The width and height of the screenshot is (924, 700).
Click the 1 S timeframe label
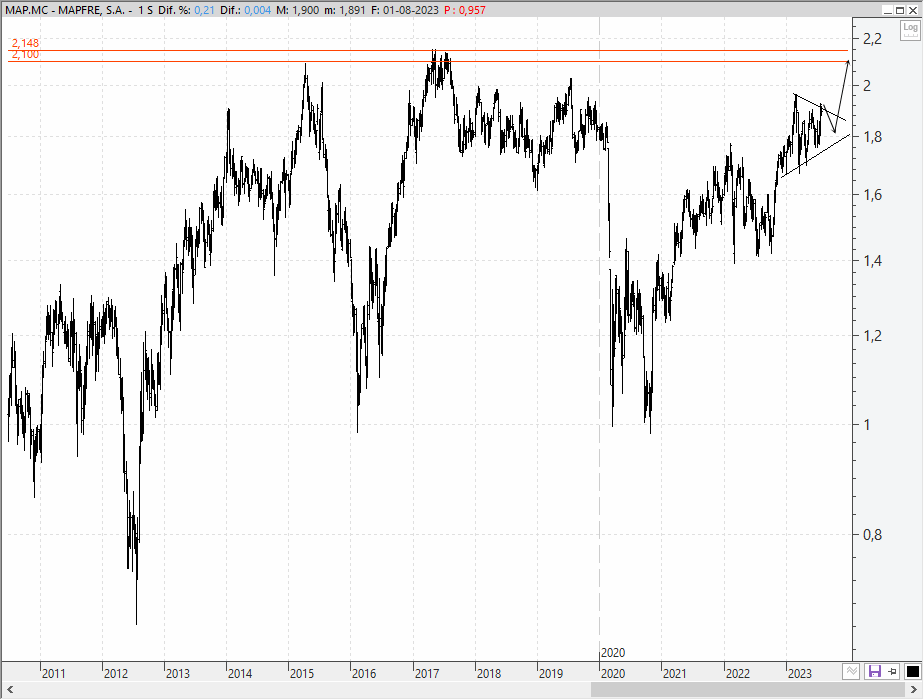tap(146, 10)
